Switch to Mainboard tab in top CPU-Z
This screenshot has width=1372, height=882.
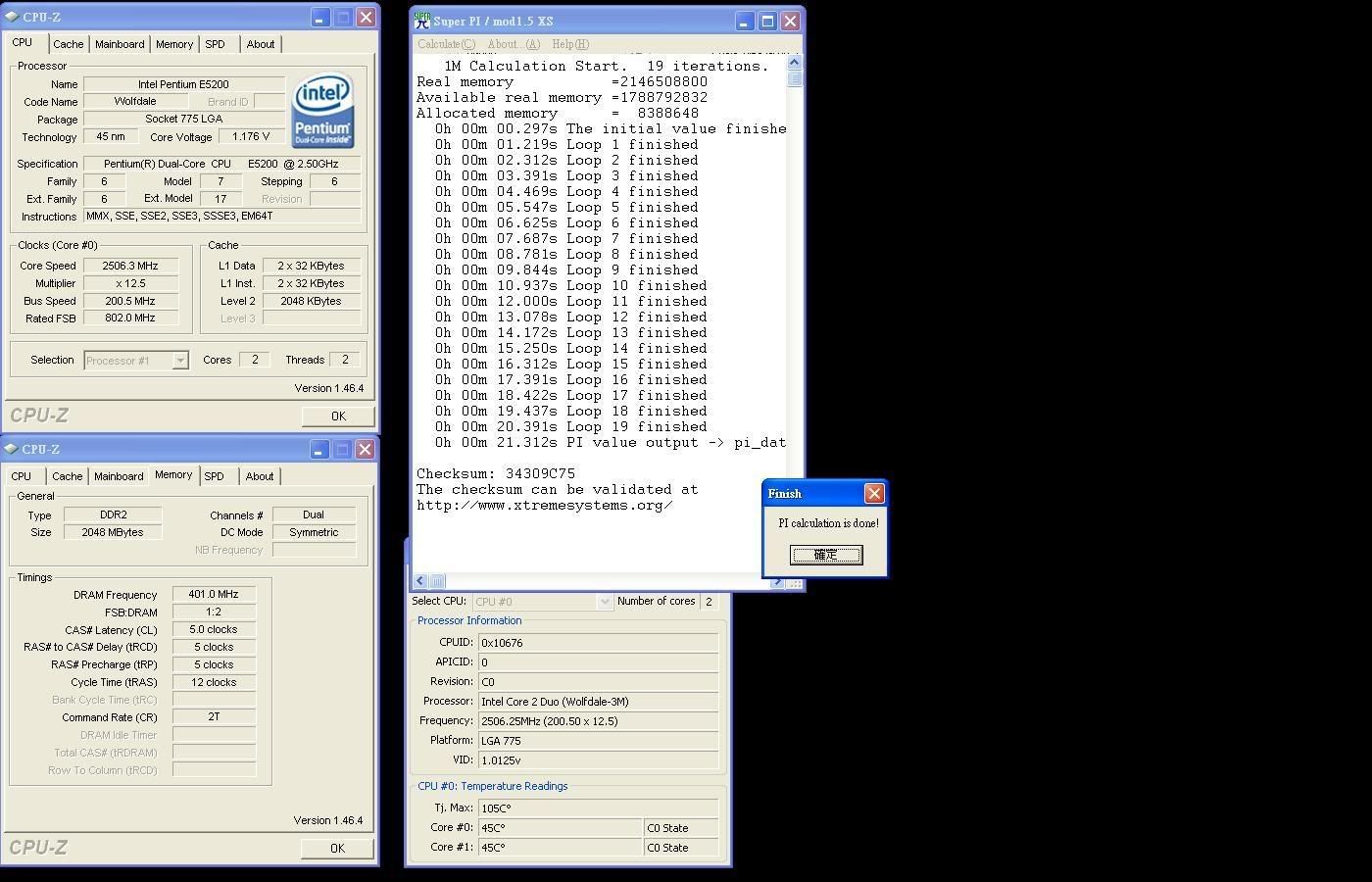(x=120, y=44)
